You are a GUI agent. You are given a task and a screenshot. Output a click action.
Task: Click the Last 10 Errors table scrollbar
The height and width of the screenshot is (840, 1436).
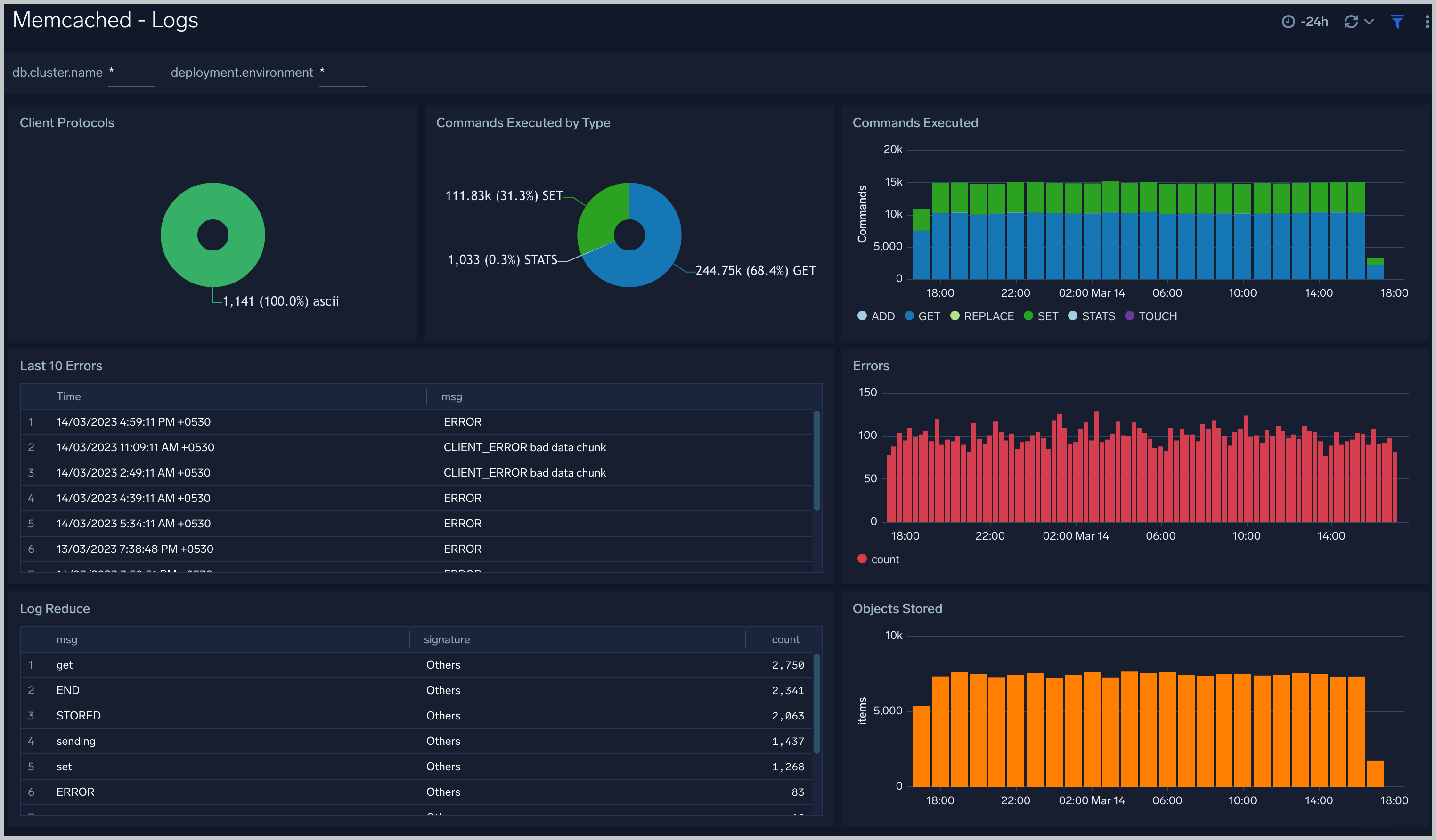pos(816,460)
